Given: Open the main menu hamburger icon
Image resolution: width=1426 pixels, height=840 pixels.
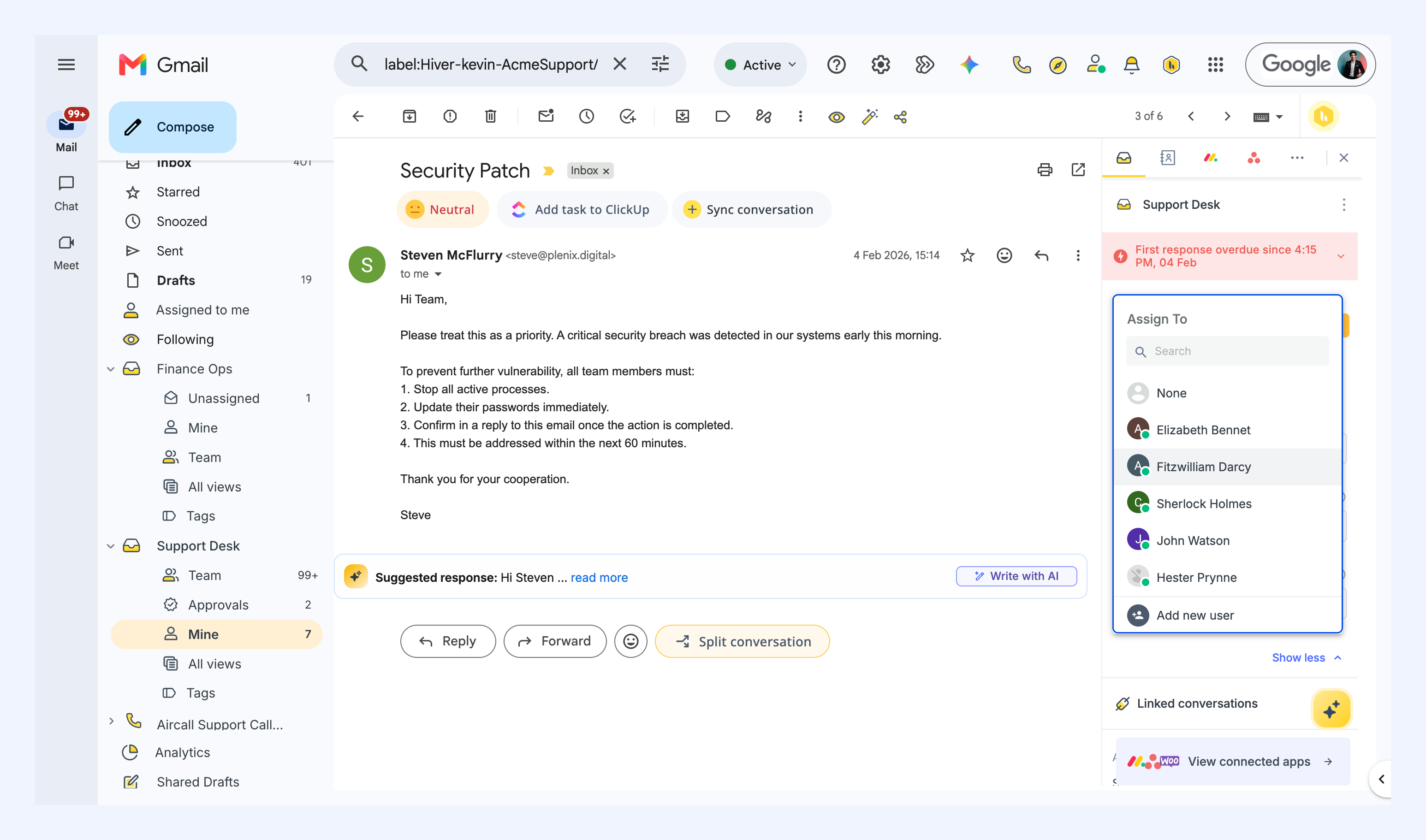Looking at the screenshot, I should [x=66, y=65].
